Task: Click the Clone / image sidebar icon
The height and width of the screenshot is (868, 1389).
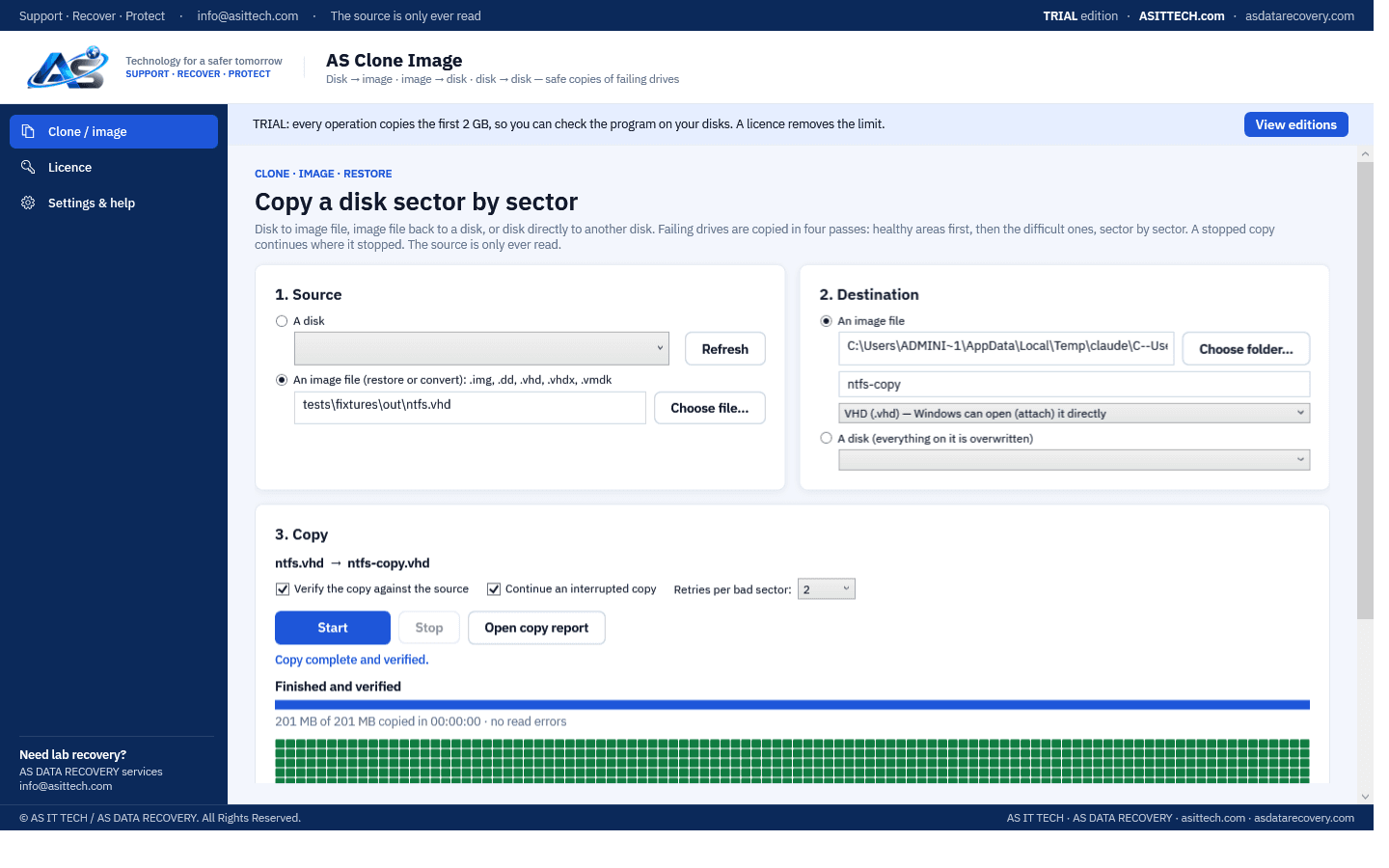Action: 28,131
